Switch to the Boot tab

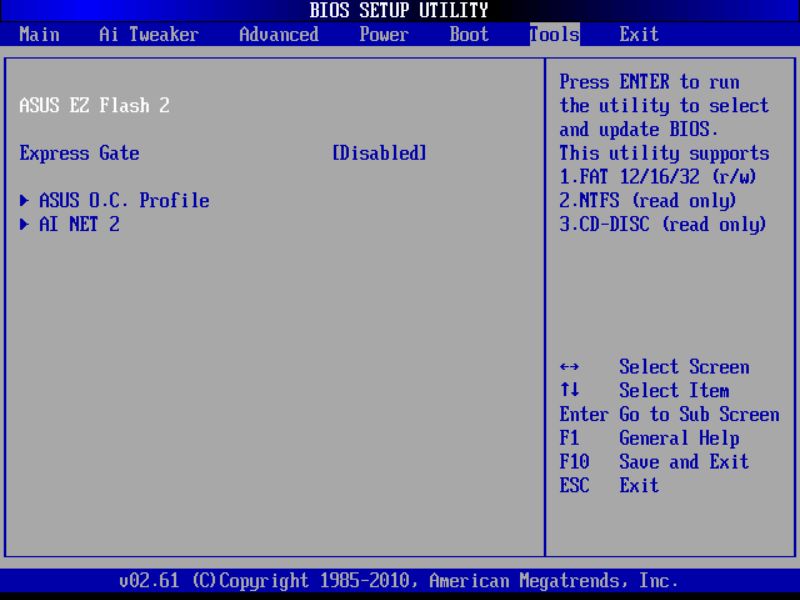pos(468,34)
